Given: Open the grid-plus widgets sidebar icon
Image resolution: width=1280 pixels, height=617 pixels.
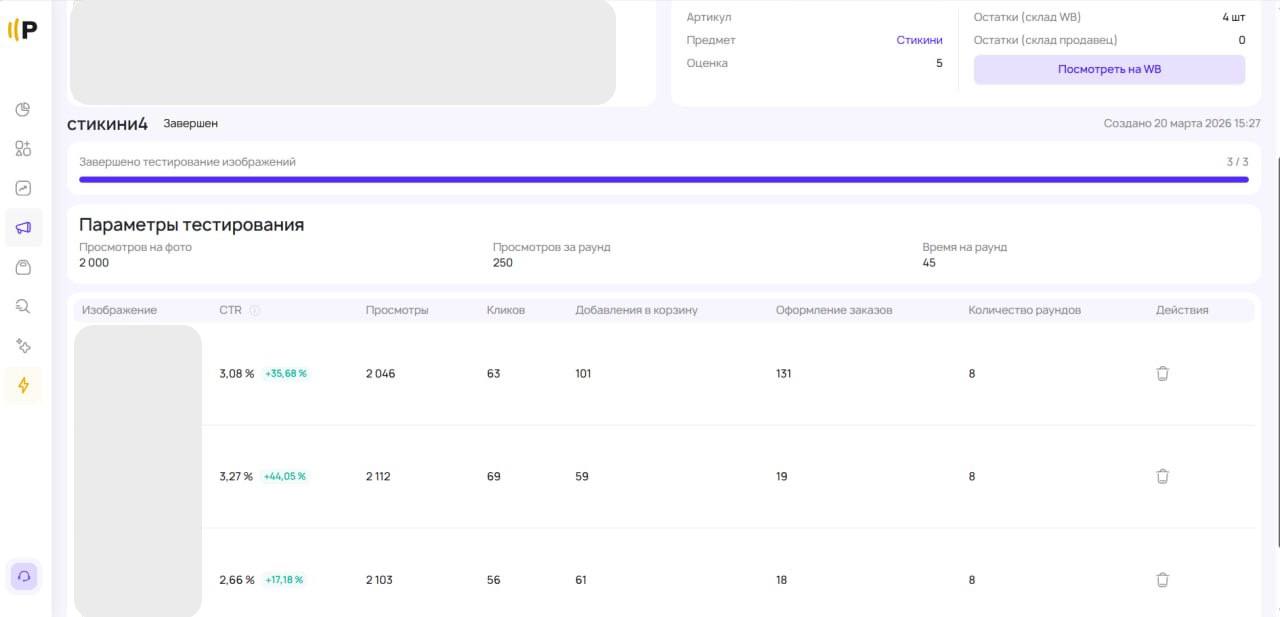Looking at the screenshot, I should tap(23, 148).
